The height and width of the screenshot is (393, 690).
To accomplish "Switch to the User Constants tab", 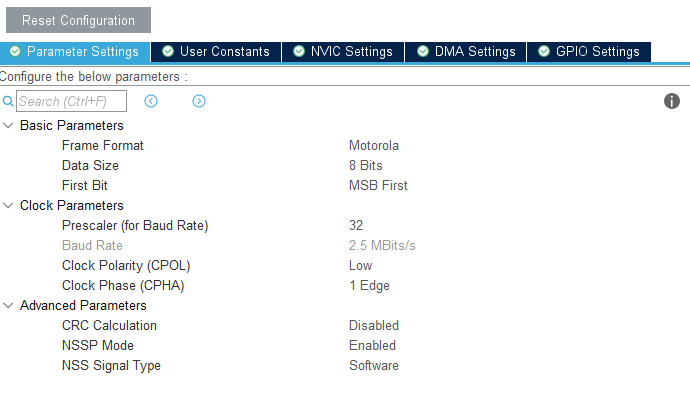I will point(216,52).
